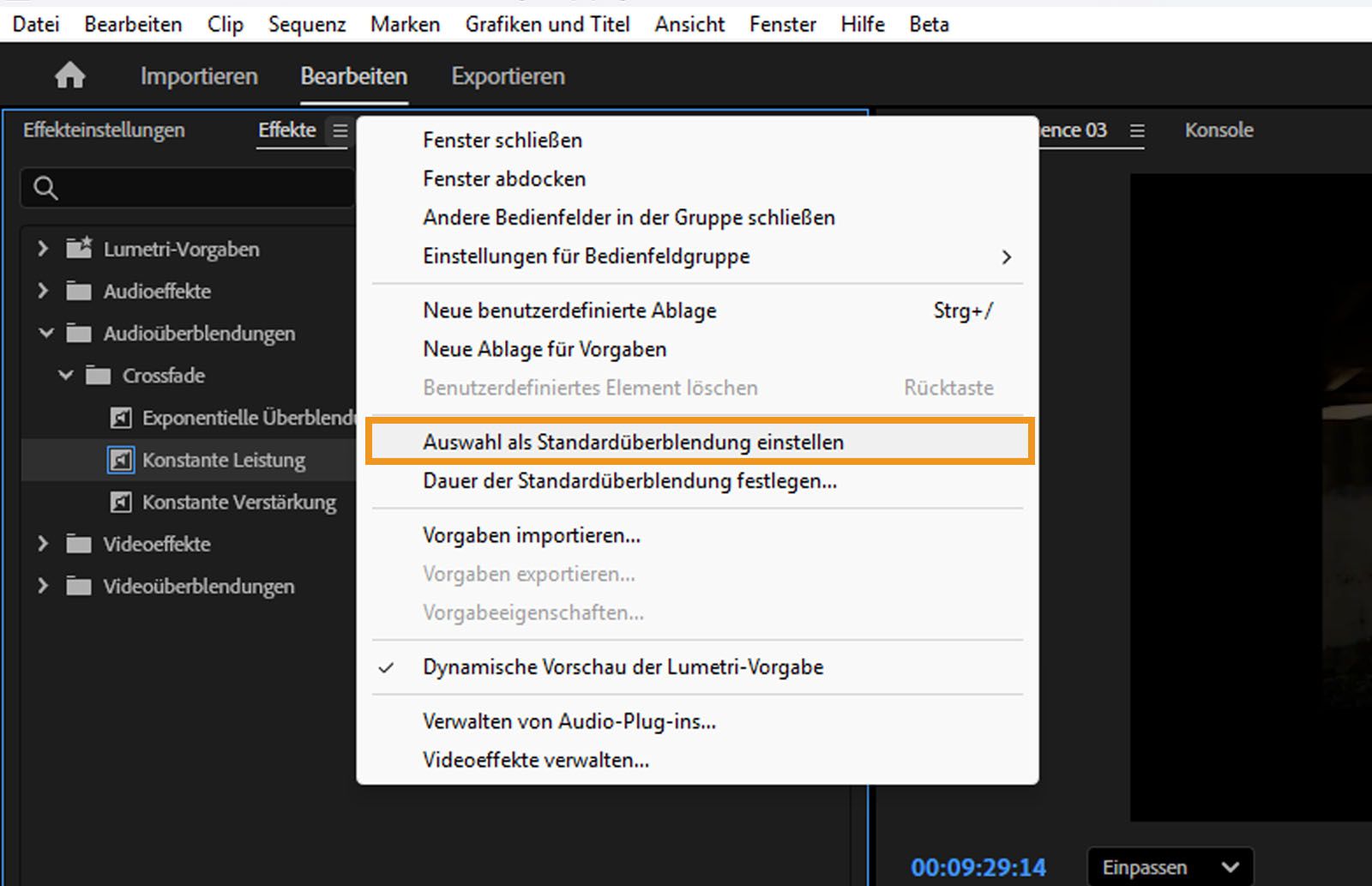1372x886 pixels.
Task: Click the Videoüberblendungen folder label
Action: click(199, 586)
